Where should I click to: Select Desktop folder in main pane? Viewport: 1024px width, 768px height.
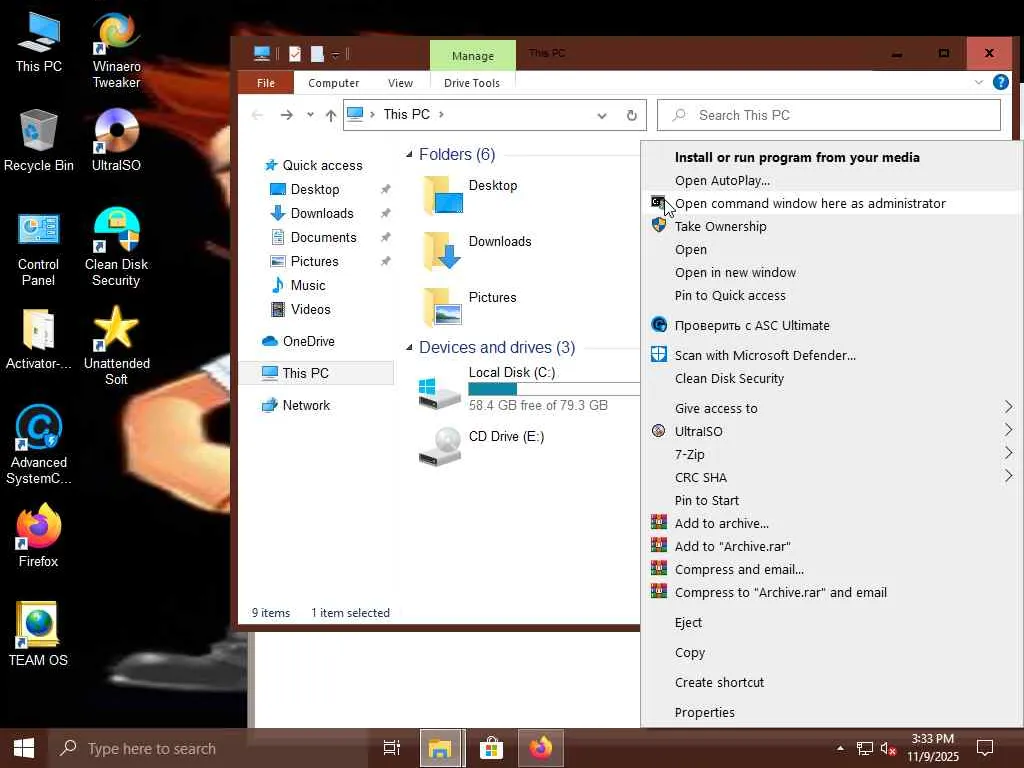point(472,193)
